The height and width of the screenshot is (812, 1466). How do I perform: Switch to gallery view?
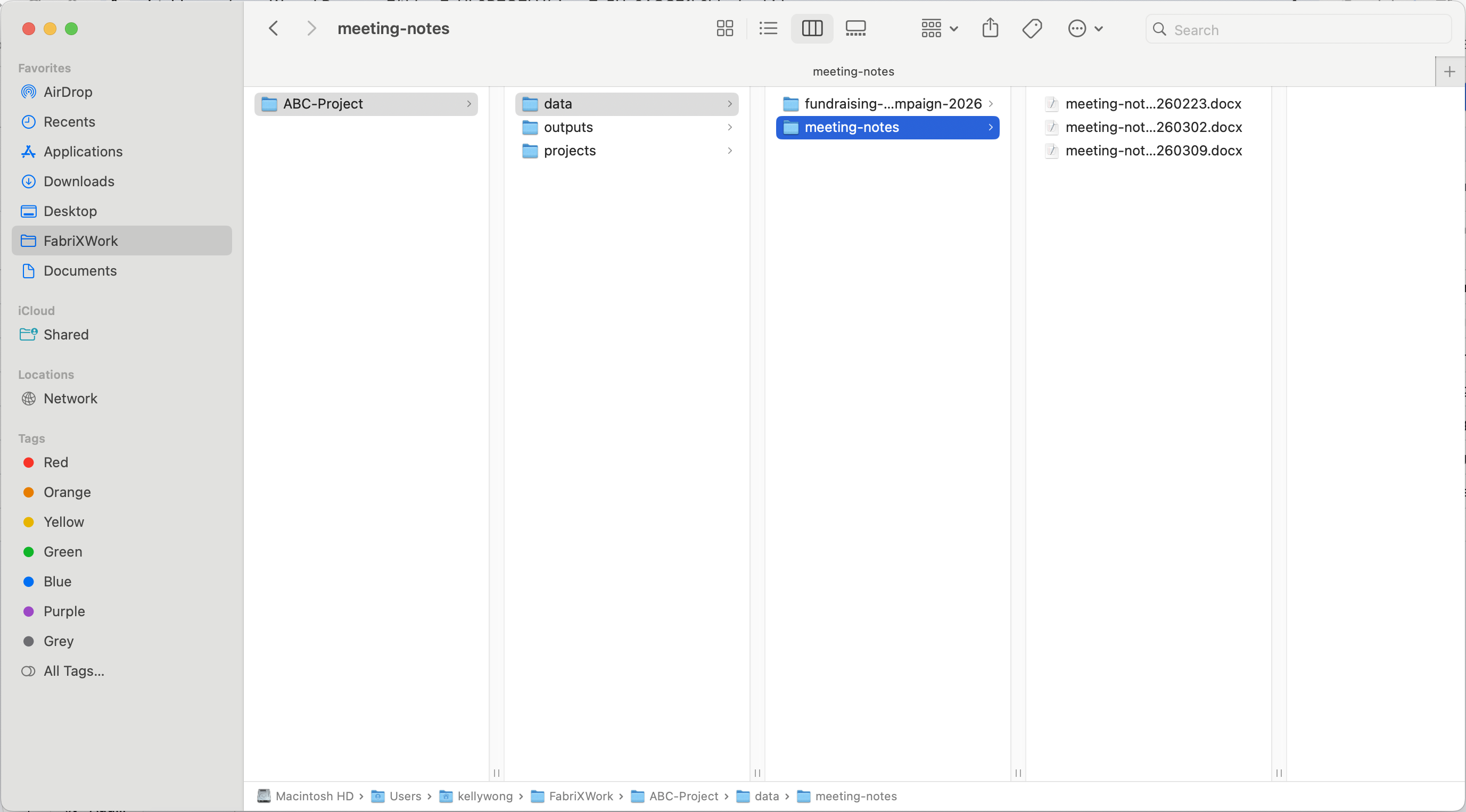click(x=855, y=28)
